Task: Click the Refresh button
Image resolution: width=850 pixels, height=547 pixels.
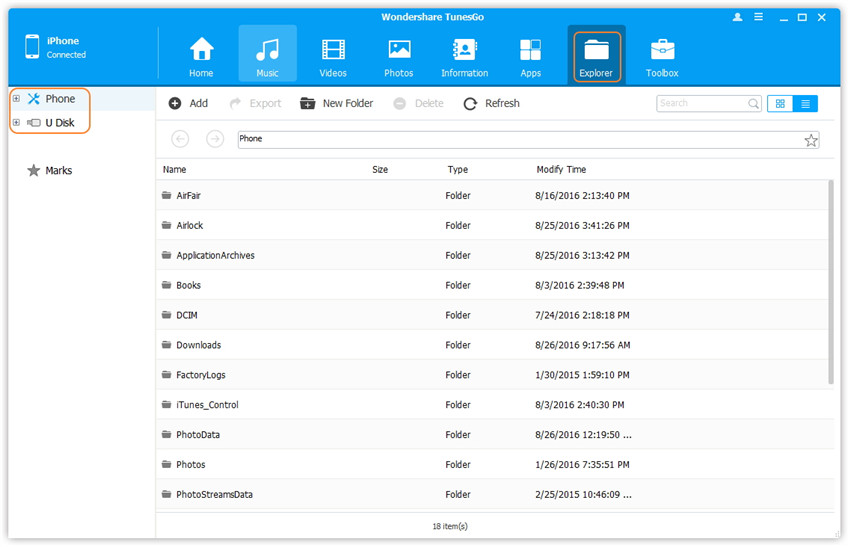Action: point(491,103)
